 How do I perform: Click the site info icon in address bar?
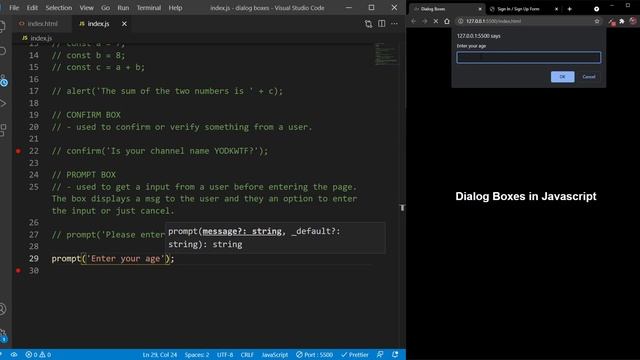[x=460, y=21]
